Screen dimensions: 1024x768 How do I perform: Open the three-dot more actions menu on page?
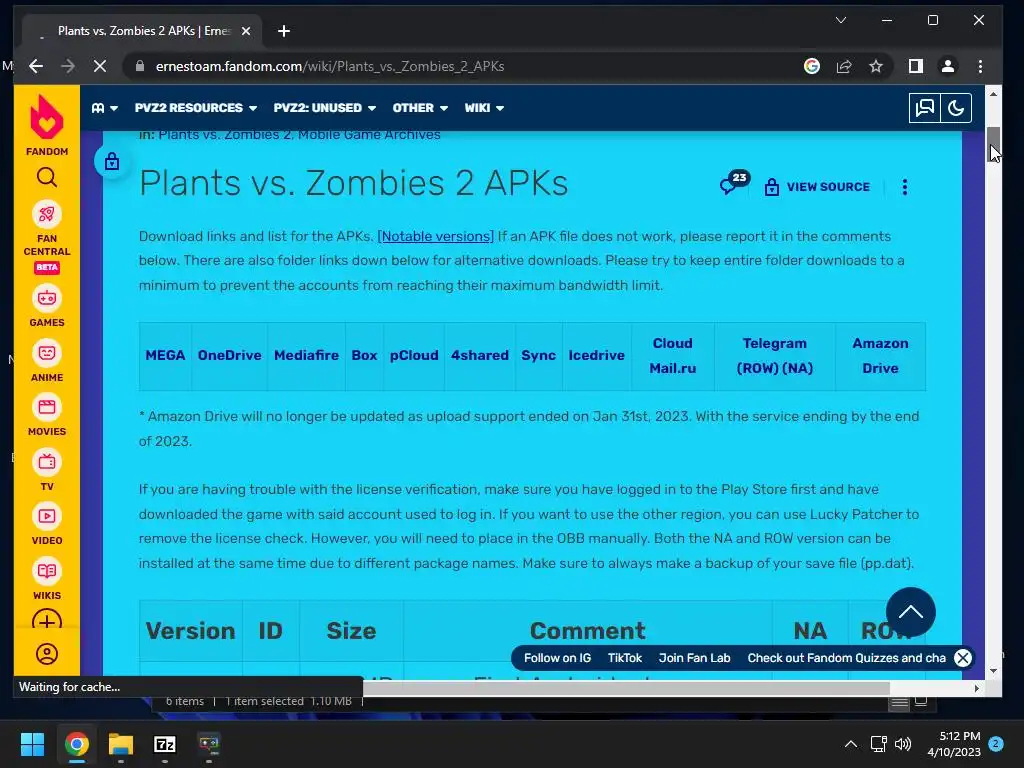(x=904, y=187)
